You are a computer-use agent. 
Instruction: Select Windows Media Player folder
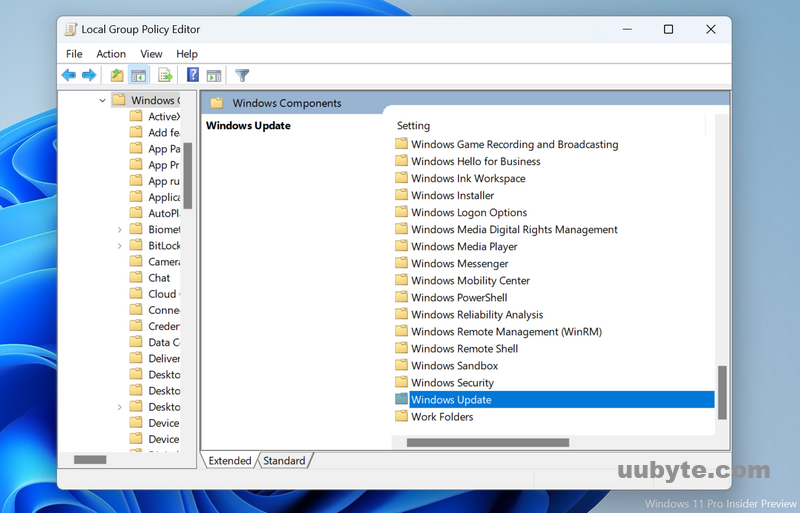pos(464,247)
